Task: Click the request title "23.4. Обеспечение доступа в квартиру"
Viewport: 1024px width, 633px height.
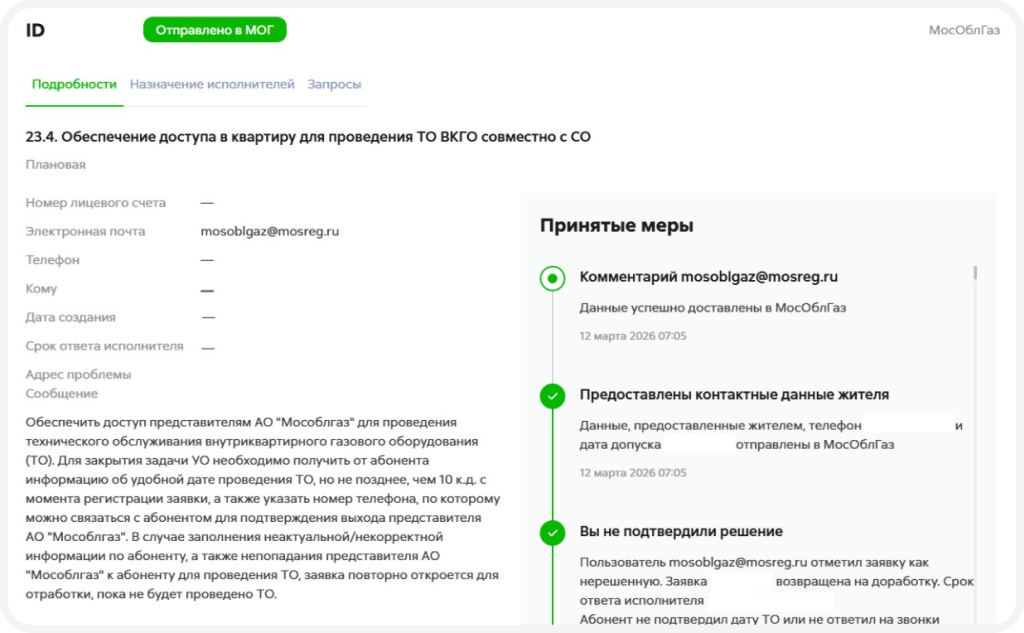Action: pos(308,137)
